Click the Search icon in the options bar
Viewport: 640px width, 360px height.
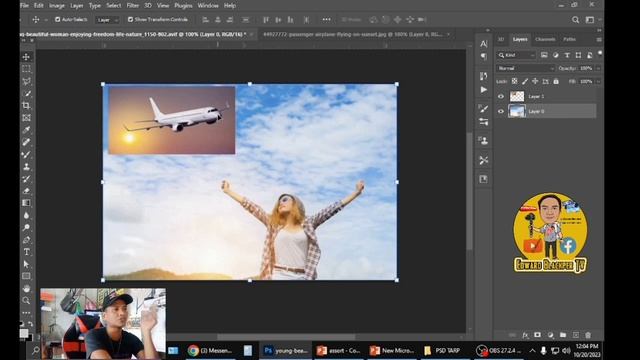coord(576,20)
